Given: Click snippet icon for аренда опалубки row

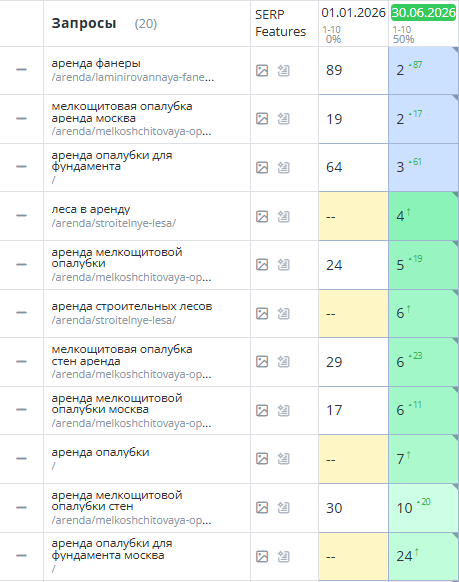Looking at the screenshot, I should click(x=283, y=459).
